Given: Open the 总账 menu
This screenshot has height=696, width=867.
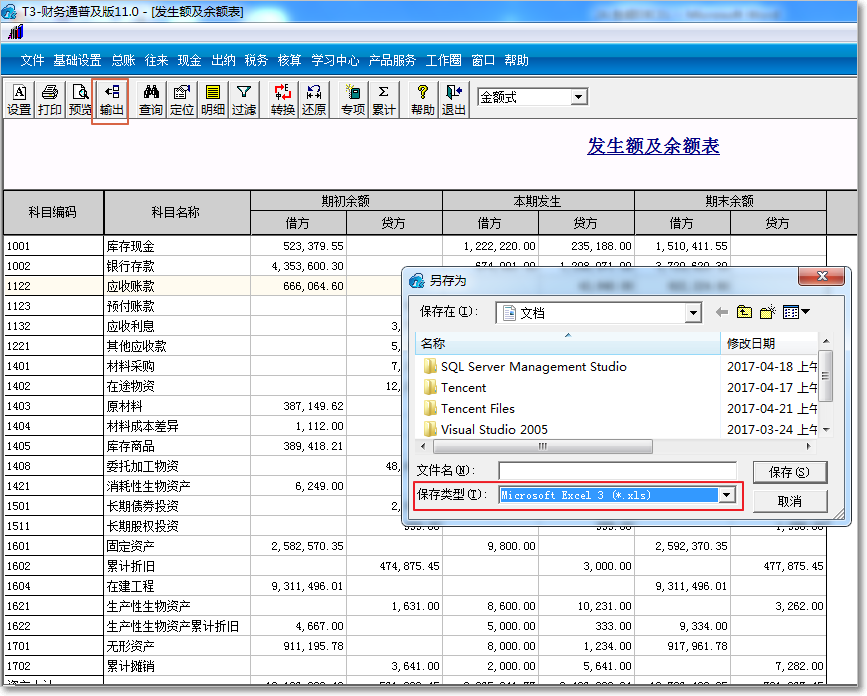Looking at the screenshot, I should coord(123,60).
